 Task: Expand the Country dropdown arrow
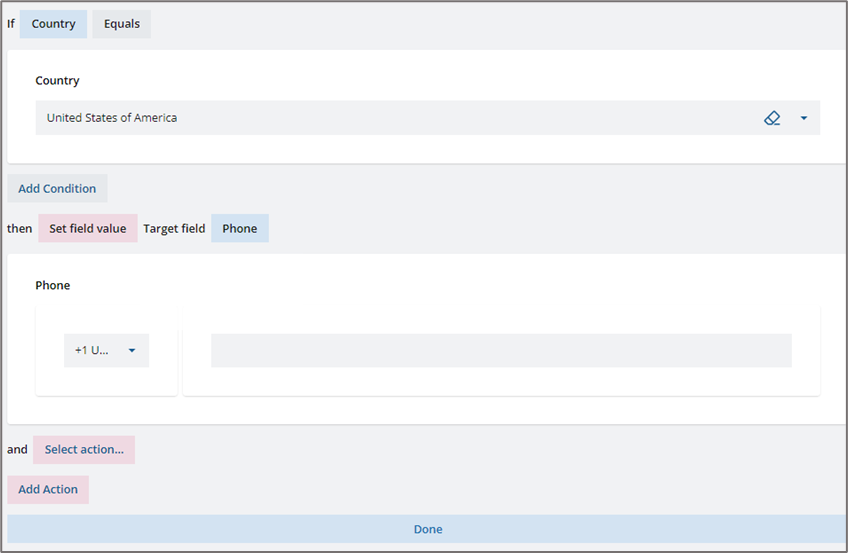804,118
